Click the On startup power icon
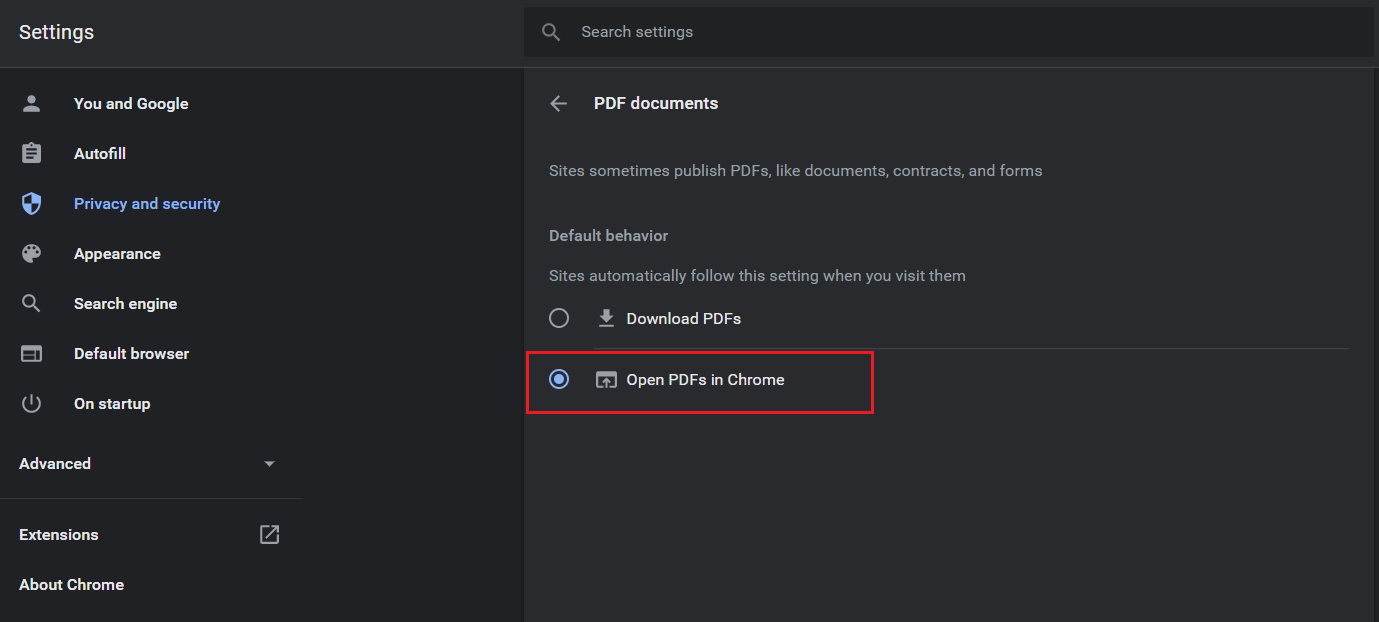The width and height of the screenshot is (1379, 622). (32, 404)
